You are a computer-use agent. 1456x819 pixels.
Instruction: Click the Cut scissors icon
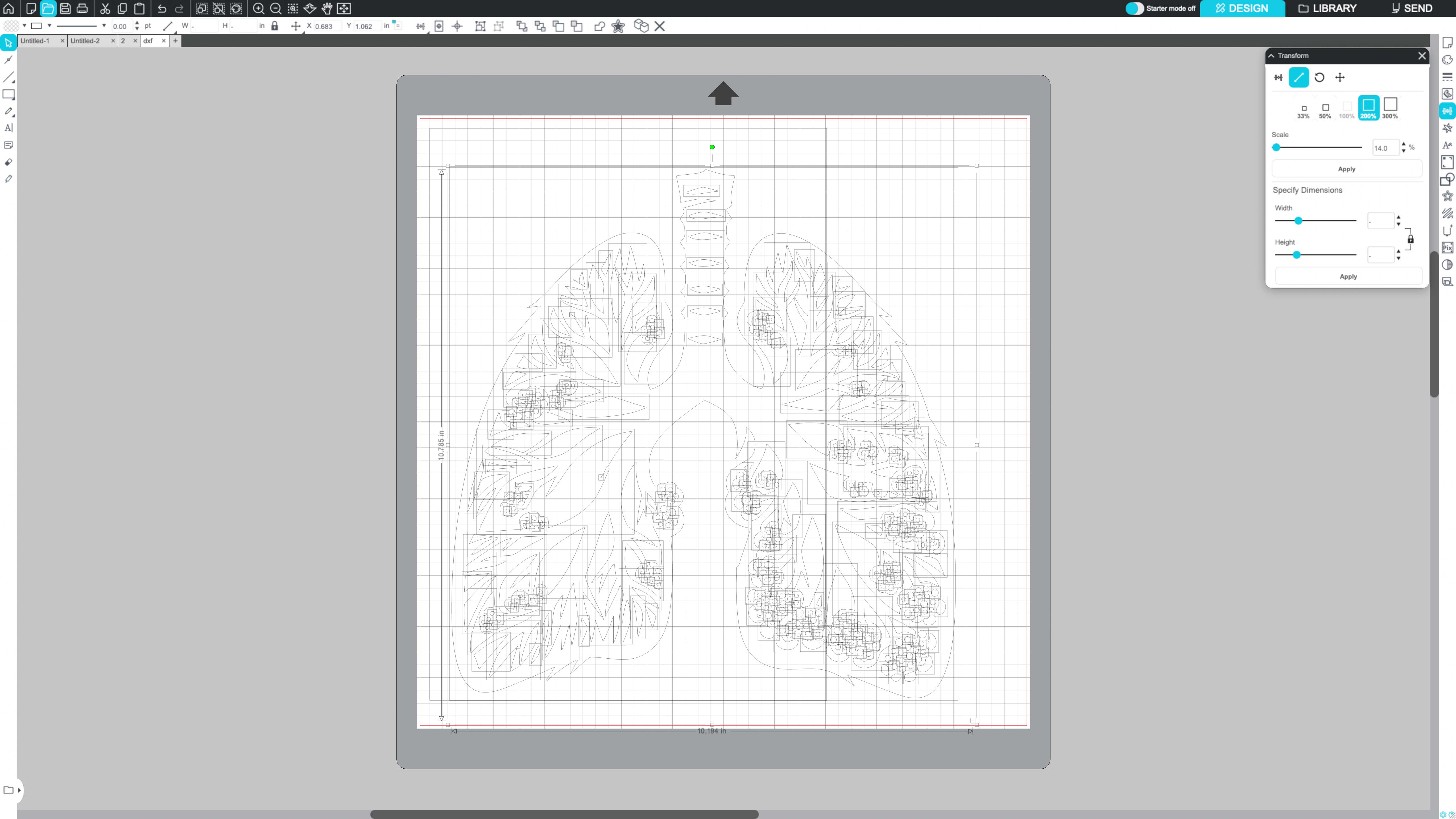(105, 9)
